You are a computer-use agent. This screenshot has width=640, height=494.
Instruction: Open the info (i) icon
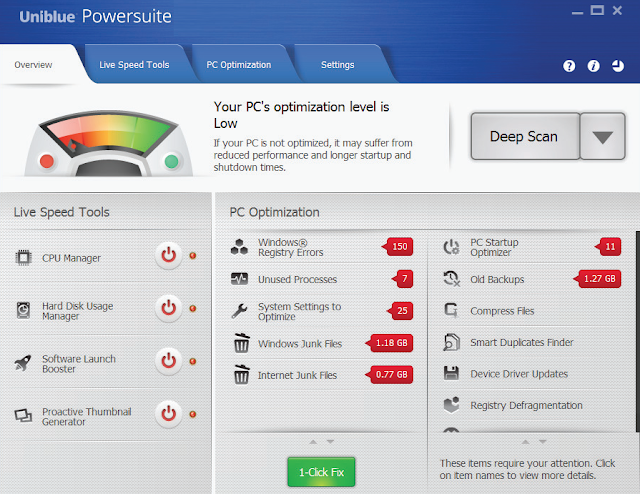tap(593, 66)
